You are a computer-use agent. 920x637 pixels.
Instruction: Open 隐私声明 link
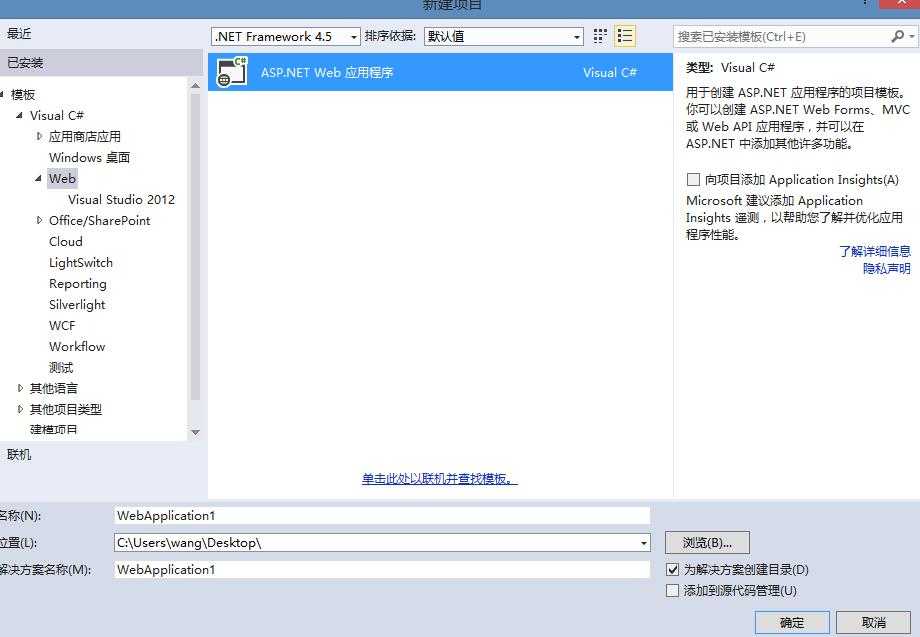point(887,268)
